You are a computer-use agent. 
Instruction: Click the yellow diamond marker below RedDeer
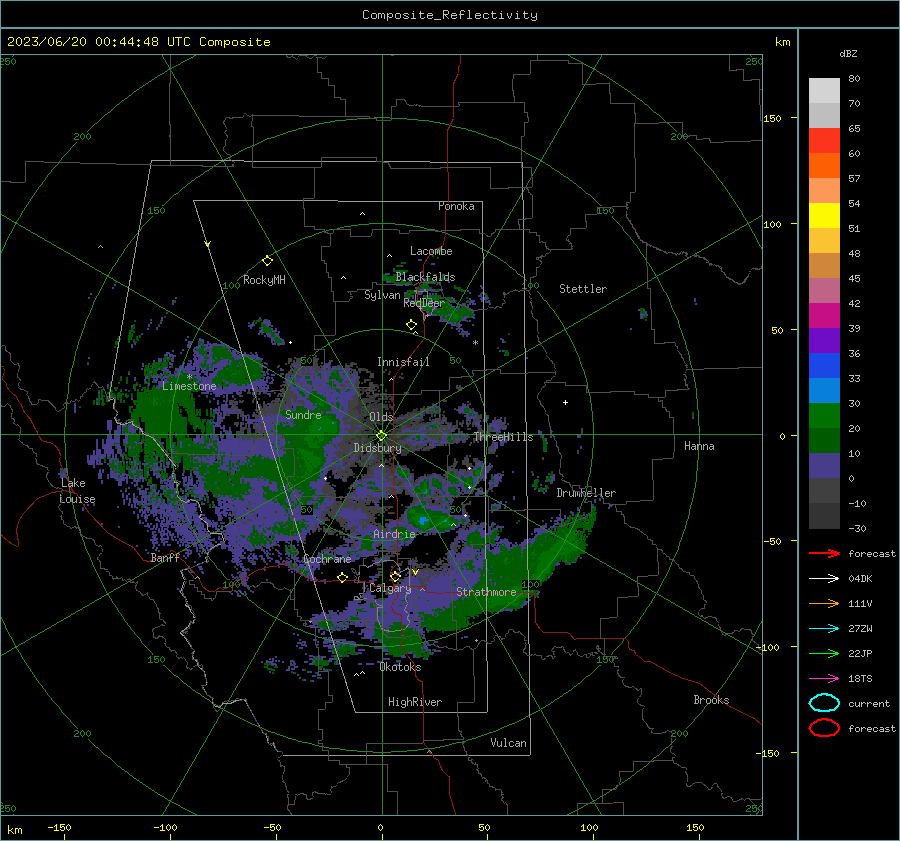coord(412,325)
